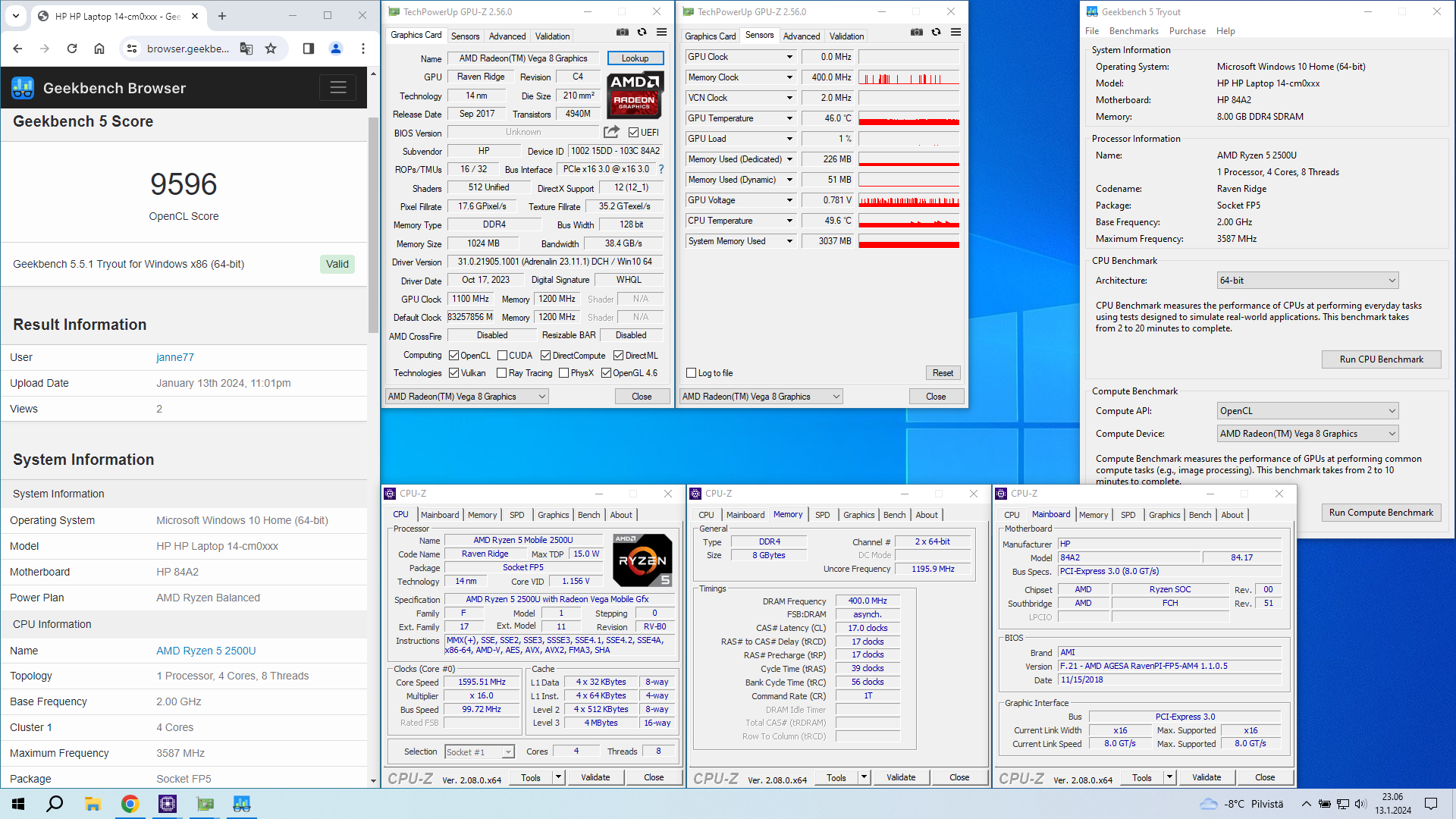Reload the Geekbench Browser page
1456x819 pixels.
pos(72,49)
